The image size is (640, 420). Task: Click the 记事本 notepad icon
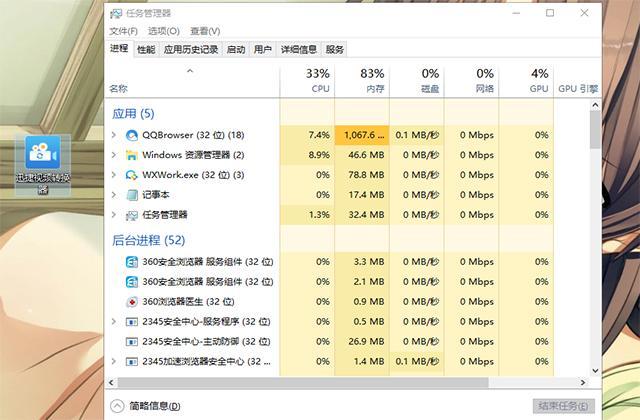(x=132, y=195)
